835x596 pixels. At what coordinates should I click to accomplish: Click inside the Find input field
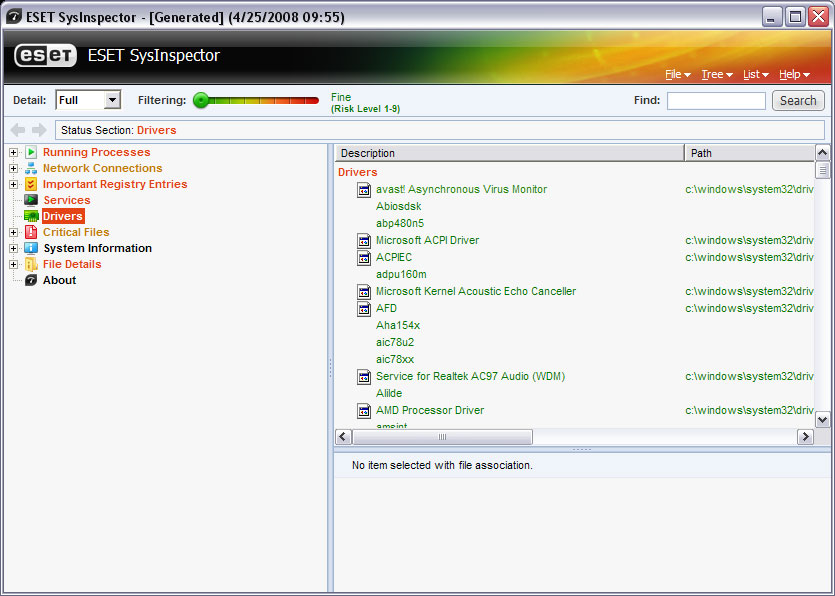(716, 101)
